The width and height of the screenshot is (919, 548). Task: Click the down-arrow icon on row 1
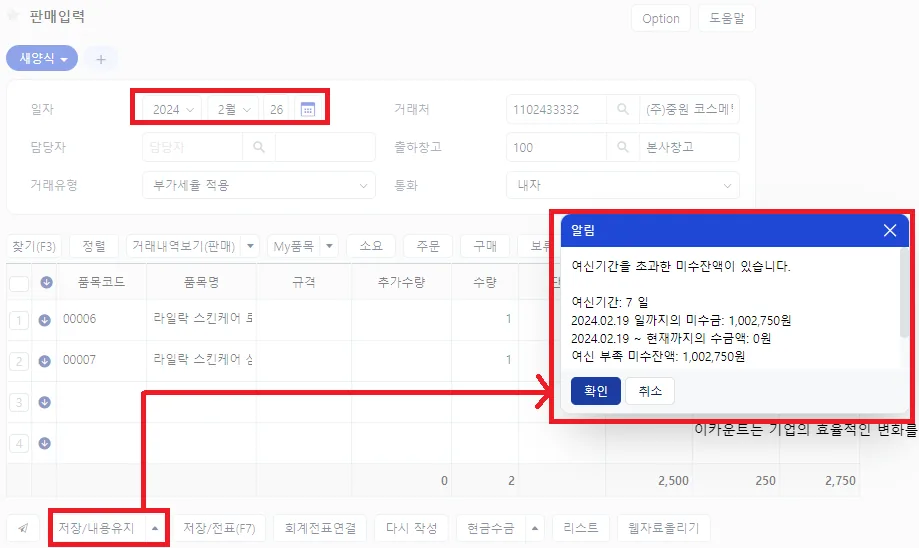[45, 320]
